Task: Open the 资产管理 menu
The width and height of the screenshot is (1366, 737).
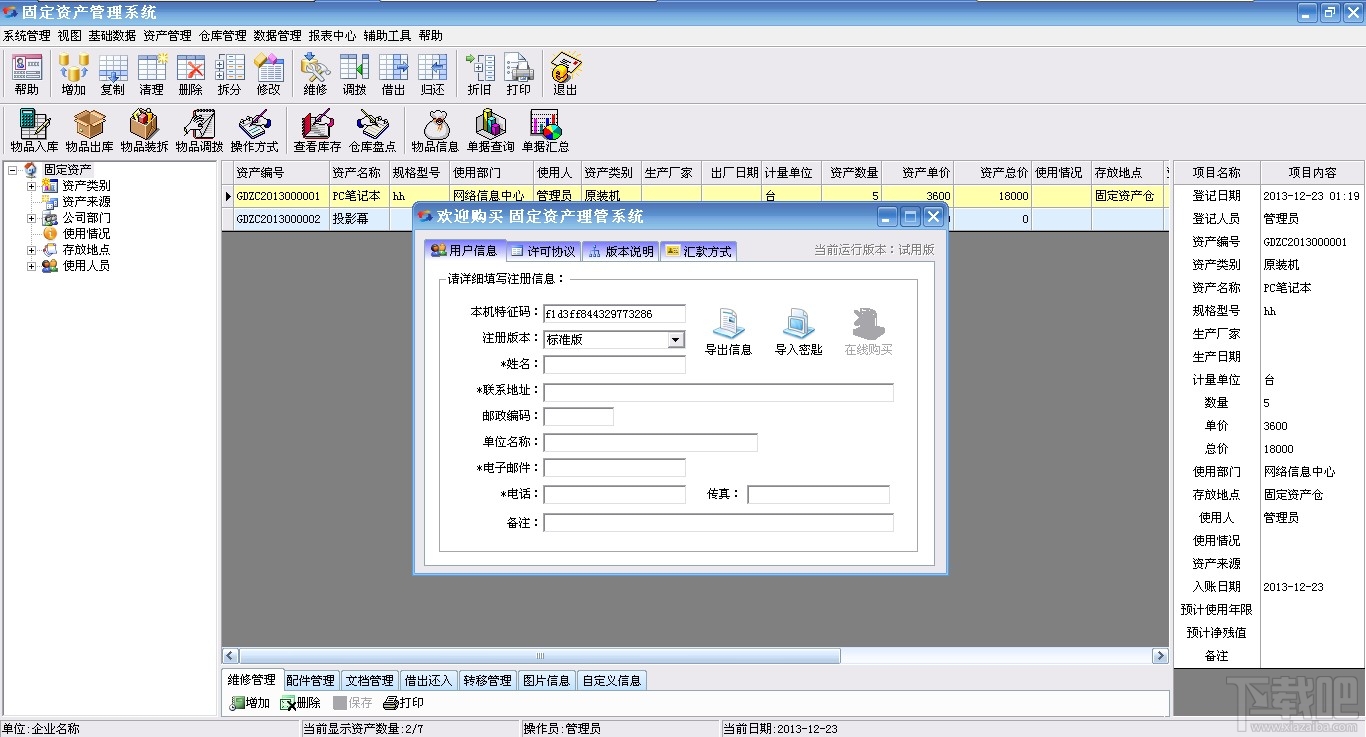Action: [167, 35]
